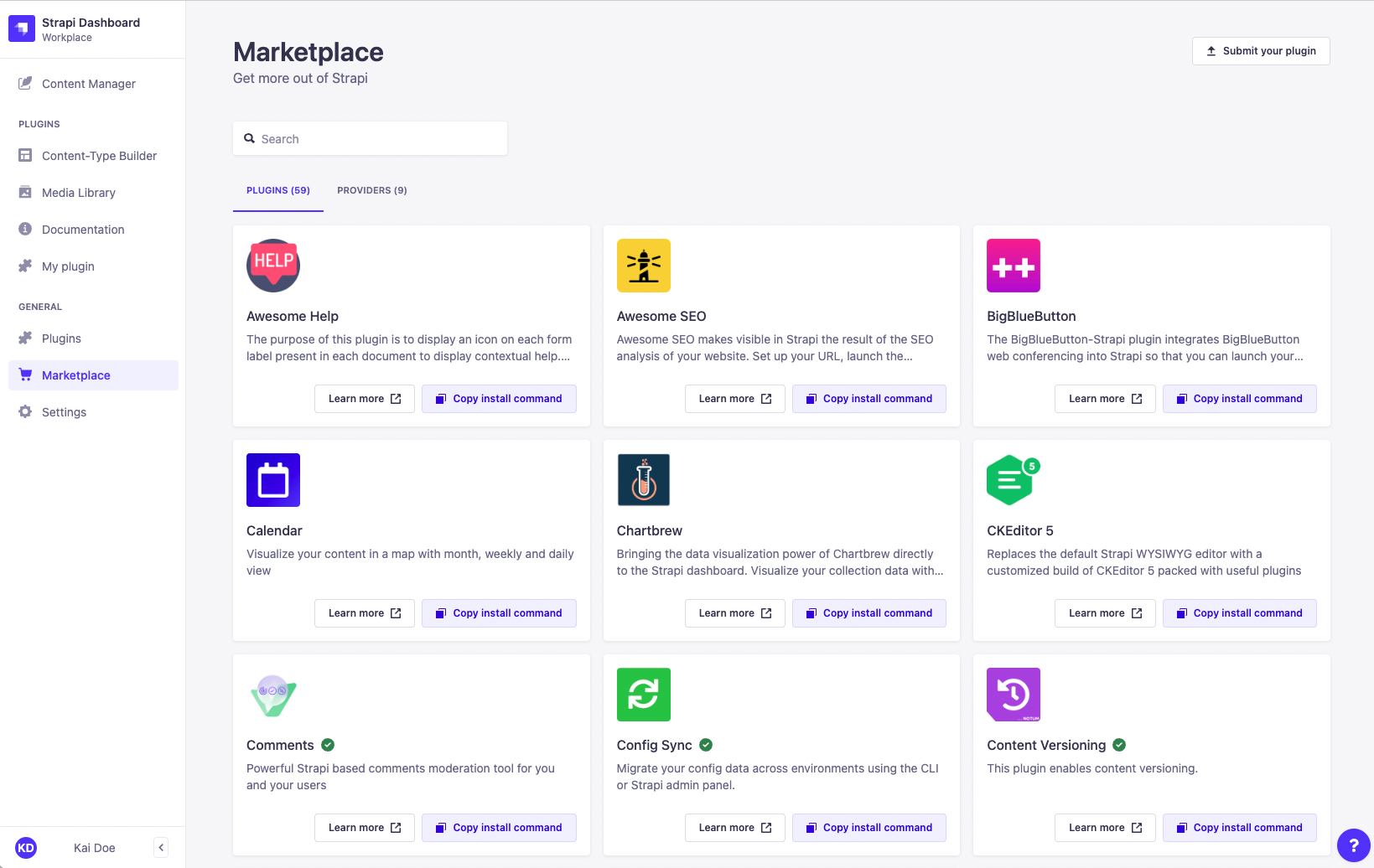Image resolution: width=1374 pixels, height=868 pixels.
Task: Click the Calendar plugin logo
Action: point(273,480)
